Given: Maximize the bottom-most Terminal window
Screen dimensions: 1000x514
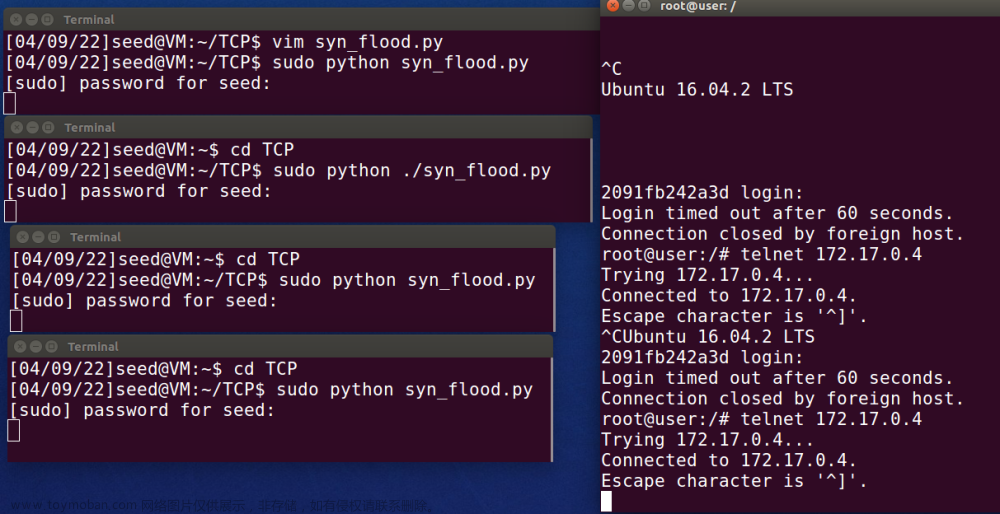Looking at the screenshot, I should (52, 347).
